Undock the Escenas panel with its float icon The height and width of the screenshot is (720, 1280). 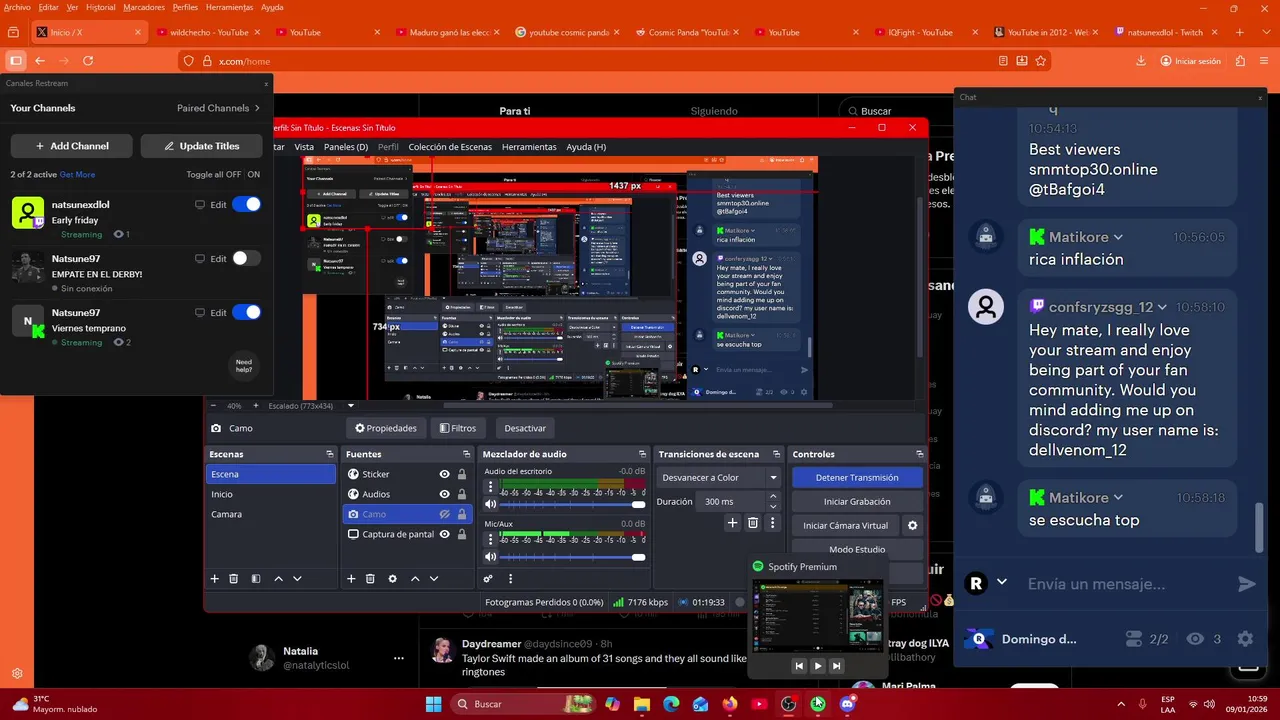[330, 454]
